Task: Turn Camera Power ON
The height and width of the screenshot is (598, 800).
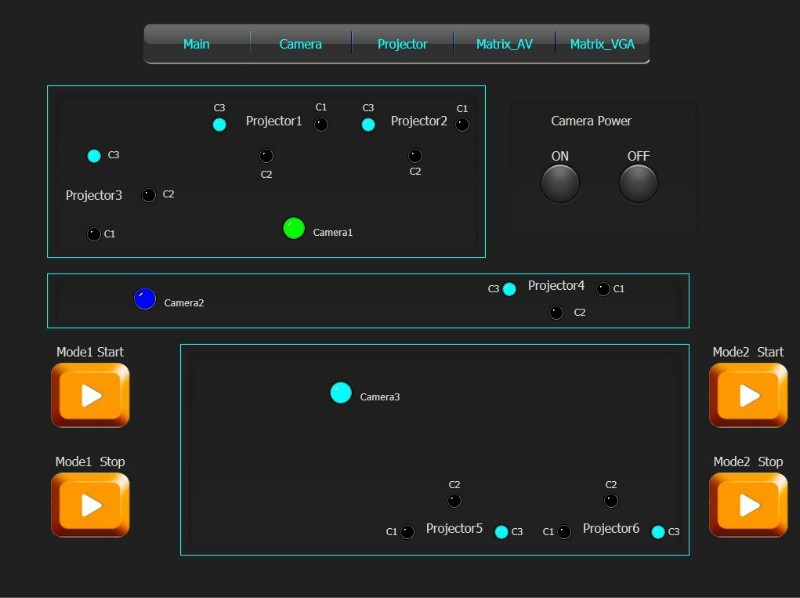Action: coord(560,183)
